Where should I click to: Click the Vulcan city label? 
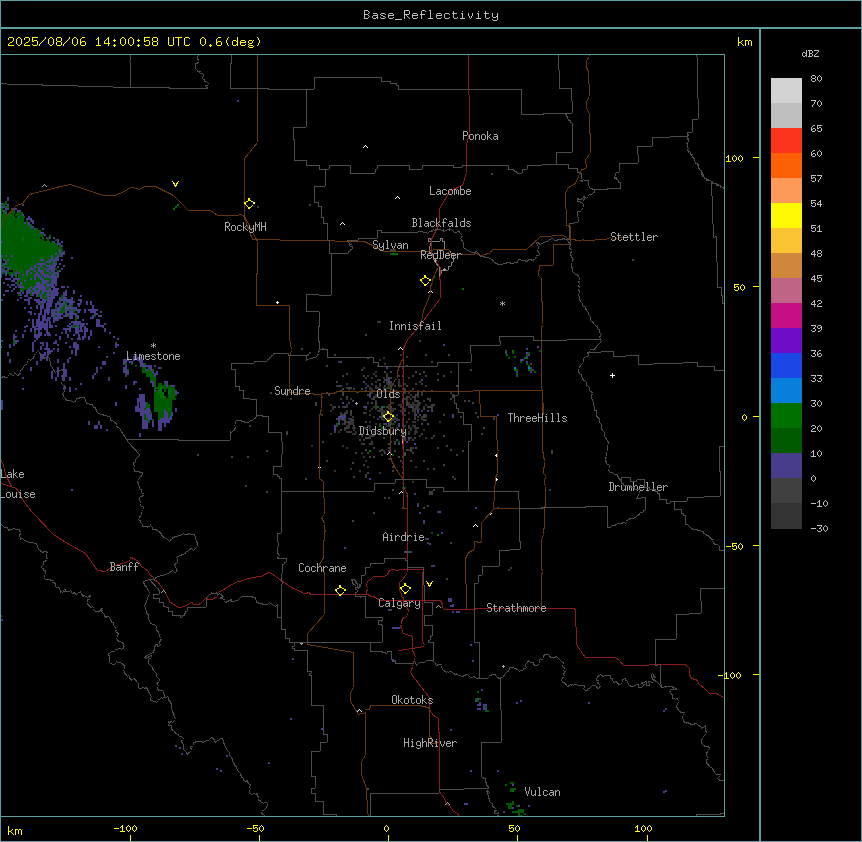[x=543, y=792]
